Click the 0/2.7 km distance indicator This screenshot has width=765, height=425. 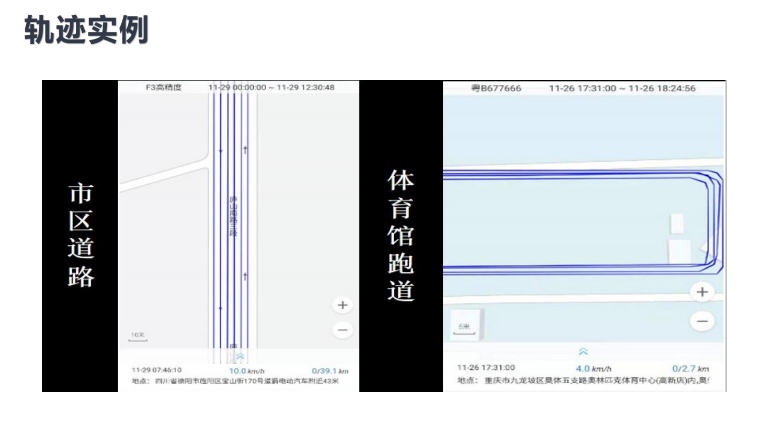689,368
